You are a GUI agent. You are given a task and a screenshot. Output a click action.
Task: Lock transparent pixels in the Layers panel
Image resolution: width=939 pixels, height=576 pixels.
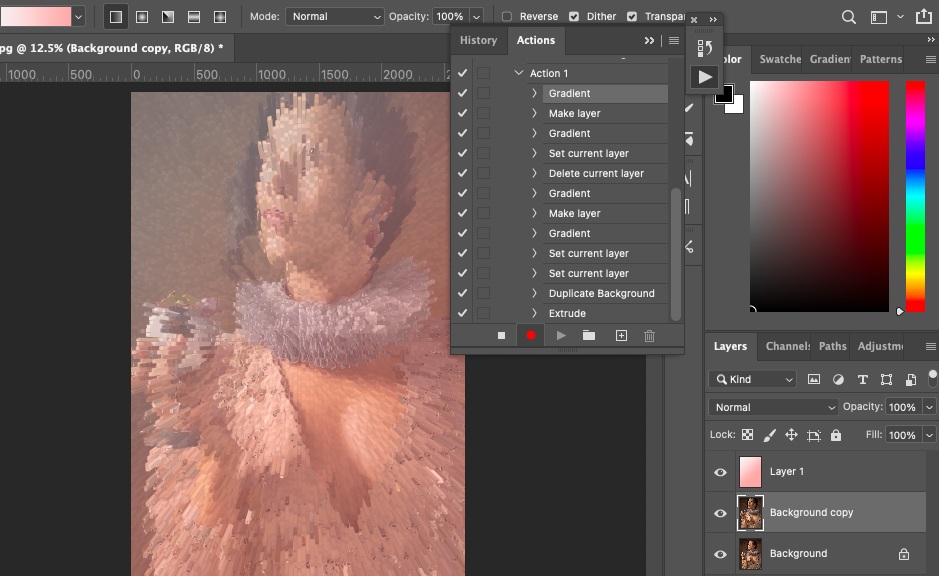coord(747,435)
